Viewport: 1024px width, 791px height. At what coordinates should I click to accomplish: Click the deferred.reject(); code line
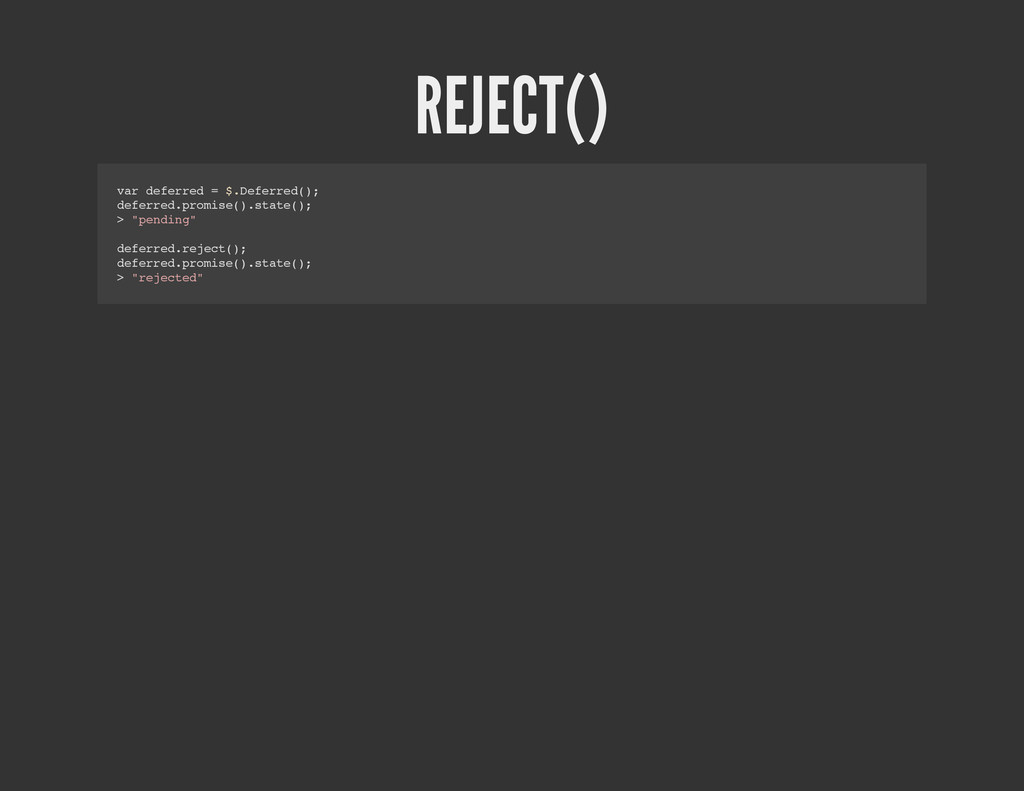(182, 249)
